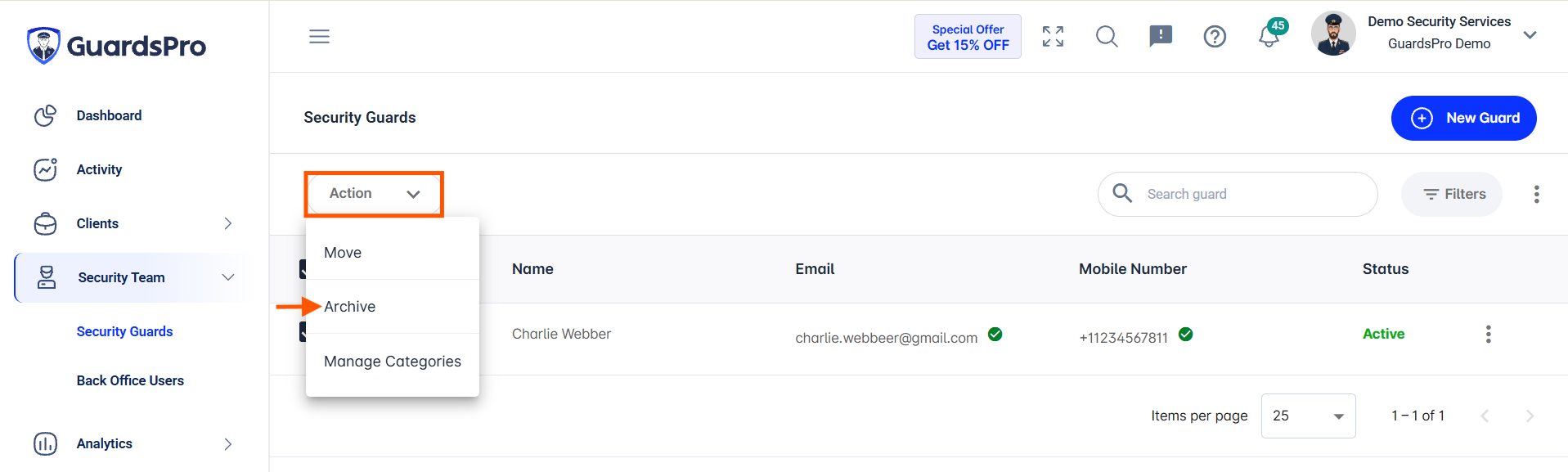Image resolution: width=1568 pixels, height=472 pixels.
Task: Open notifications bell with 45 badge
Action: point(1270,35)
